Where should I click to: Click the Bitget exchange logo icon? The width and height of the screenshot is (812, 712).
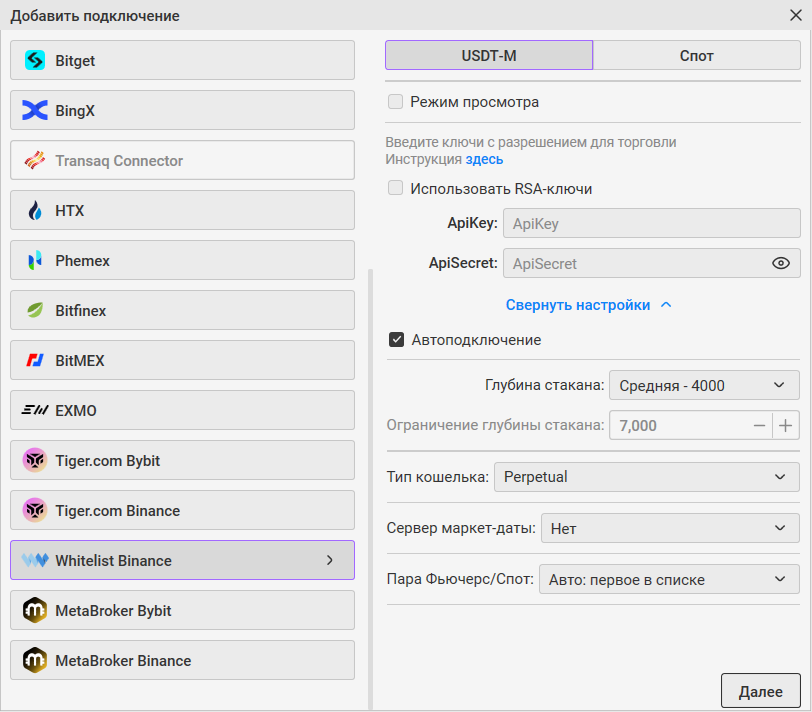coord(35,61)
